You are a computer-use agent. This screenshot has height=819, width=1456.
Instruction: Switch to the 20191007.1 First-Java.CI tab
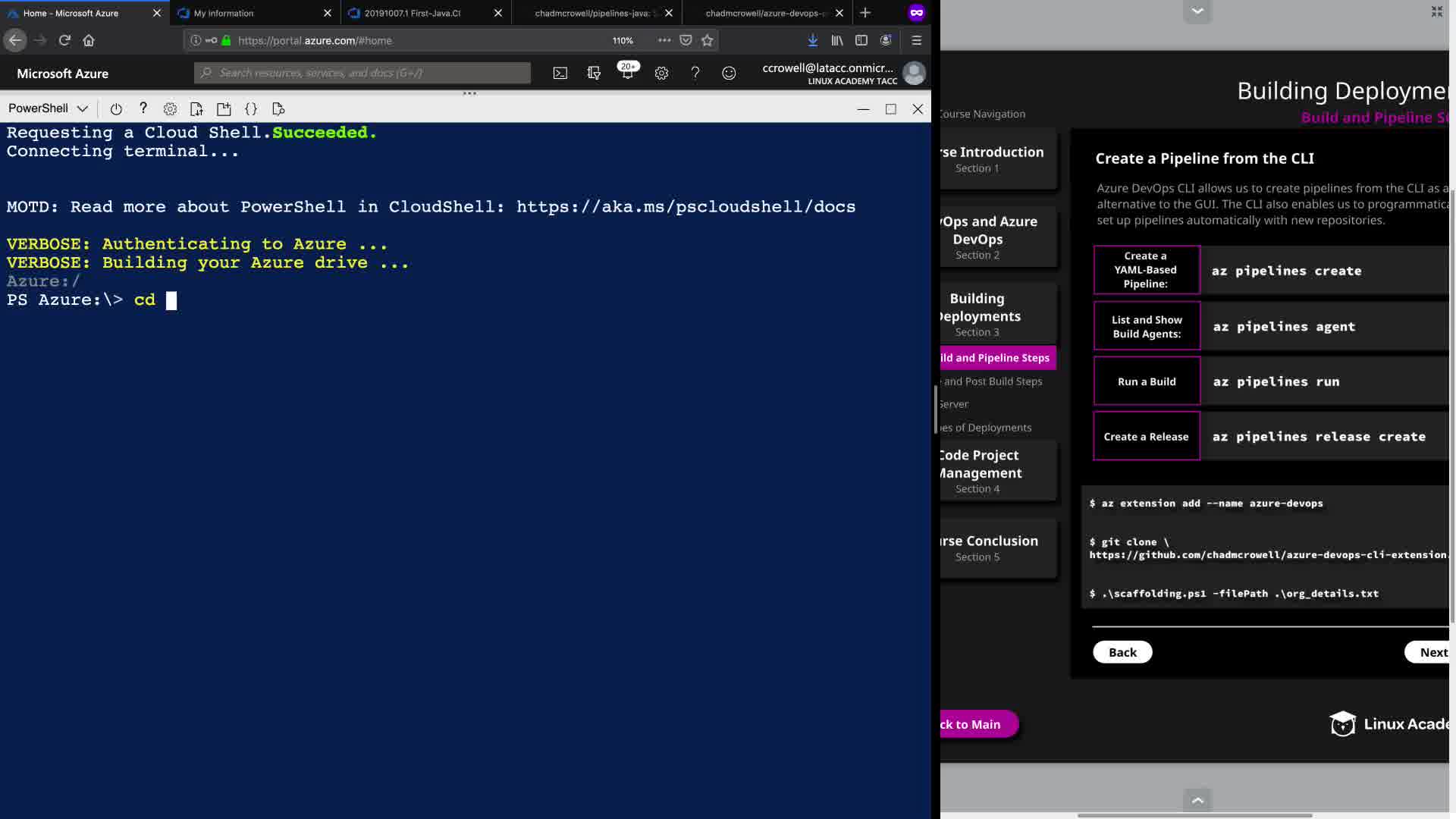[413, 13]
